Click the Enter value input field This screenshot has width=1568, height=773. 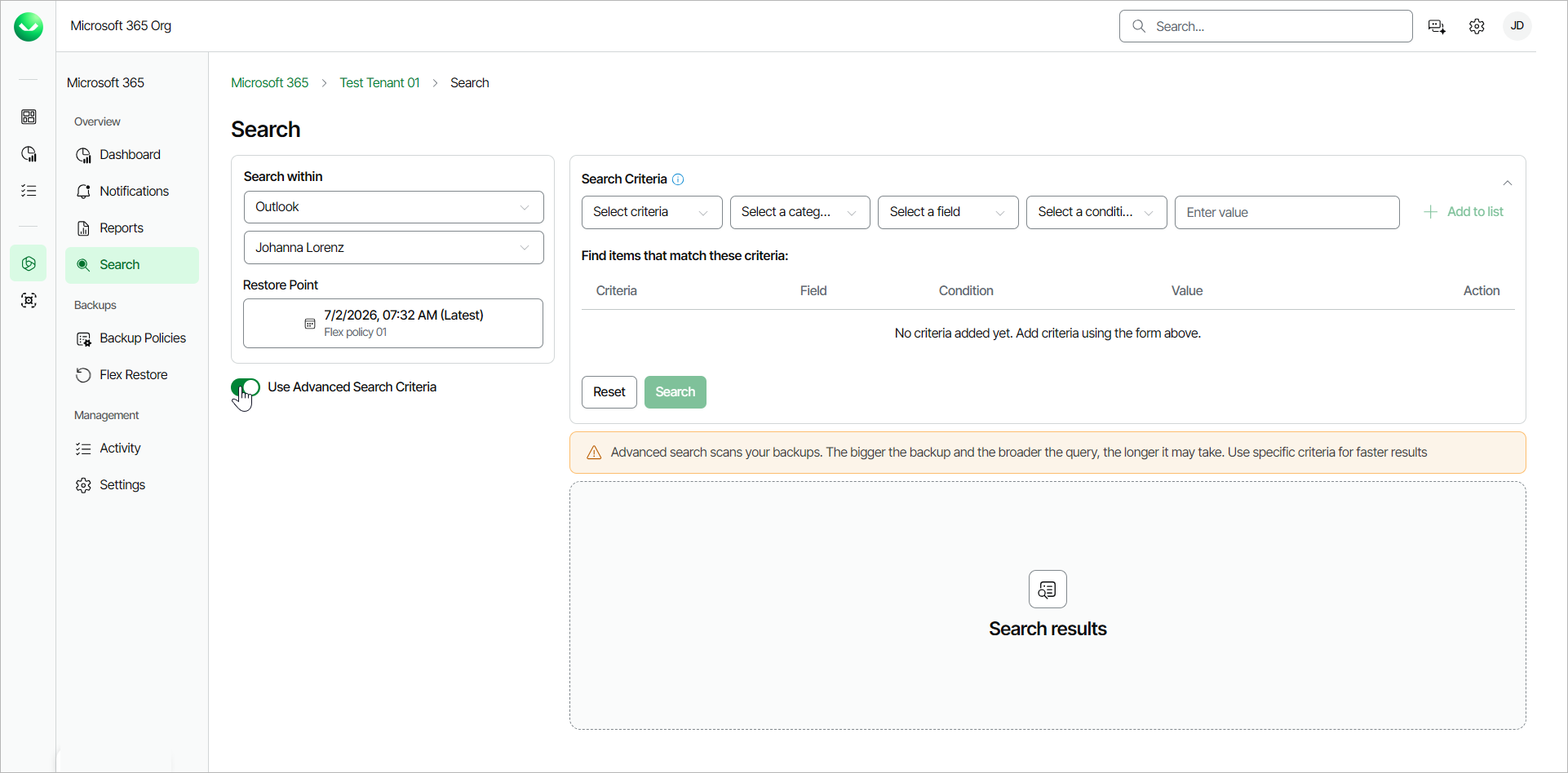pos(1287,212)
